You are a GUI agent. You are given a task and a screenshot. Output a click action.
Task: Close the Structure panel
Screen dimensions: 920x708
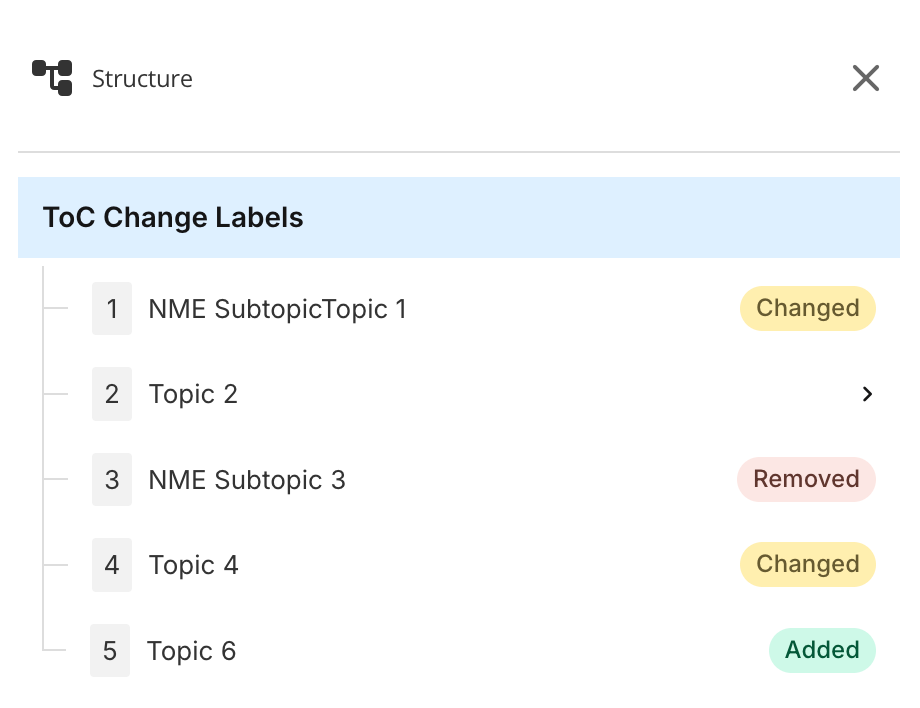tap(865, 77)
